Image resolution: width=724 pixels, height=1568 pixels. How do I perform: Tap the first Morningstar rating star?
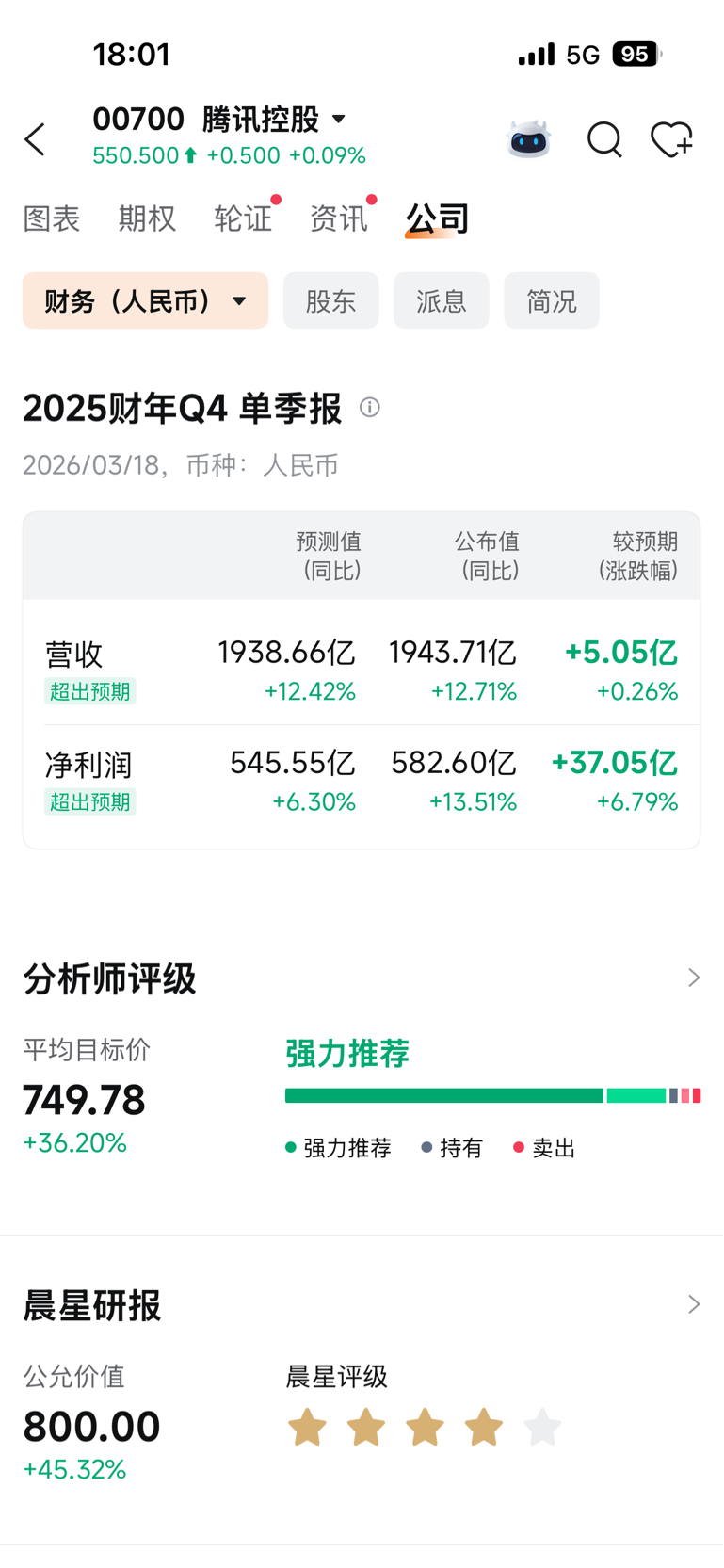pyautogui.click(x=307, y=1428)
